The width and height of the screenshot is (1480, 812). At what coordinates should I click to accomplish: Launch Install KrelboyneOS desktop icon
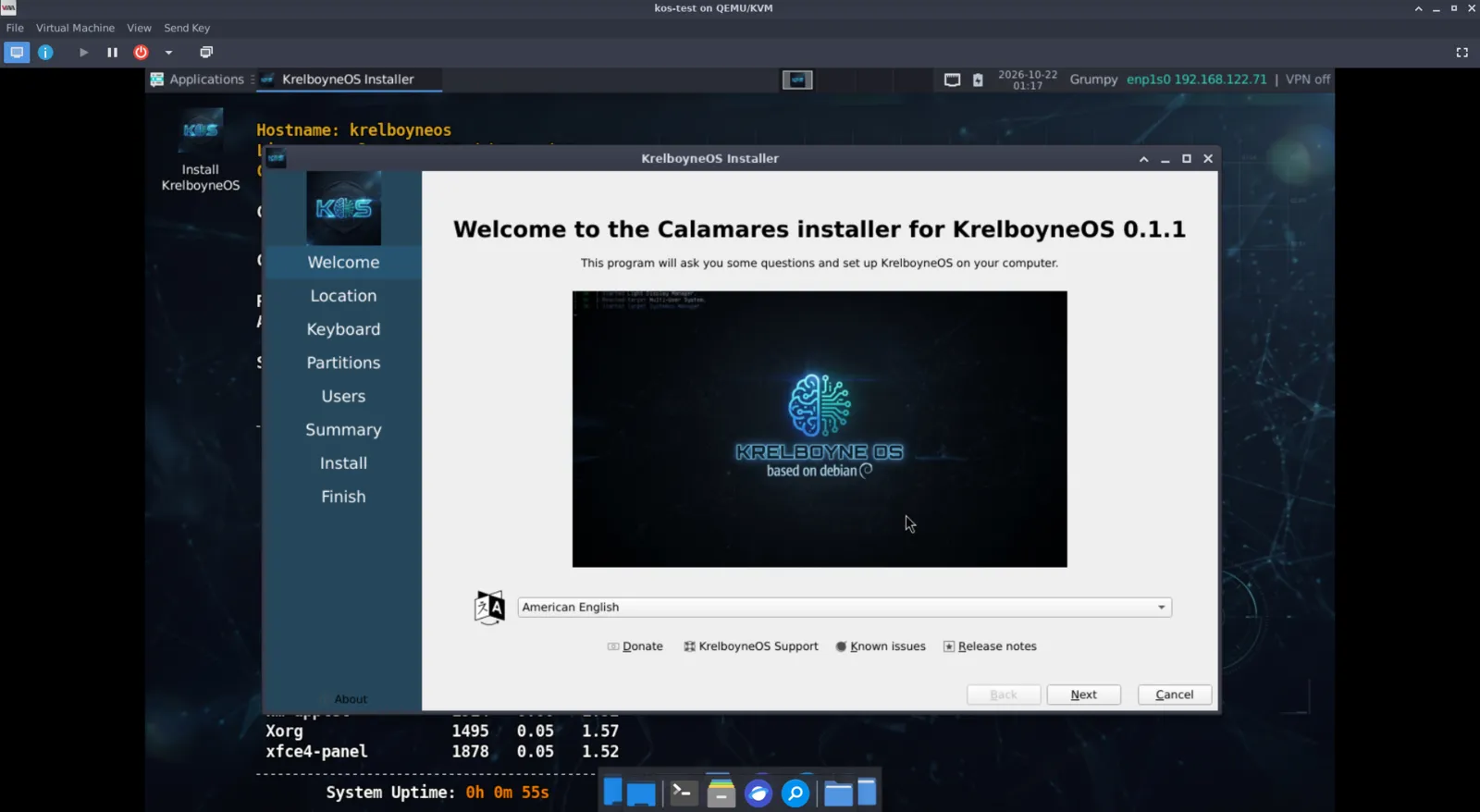(x=201, y=150)
